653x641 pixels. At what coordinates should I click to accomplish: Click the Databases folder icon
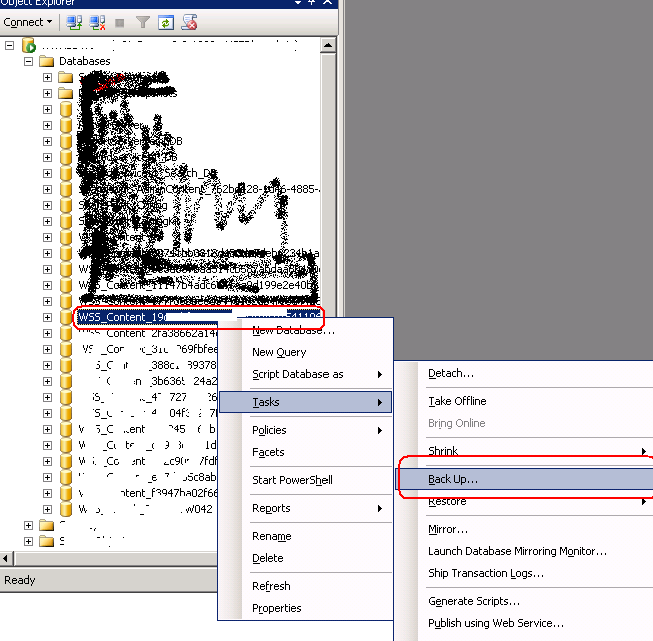point(46,62)
